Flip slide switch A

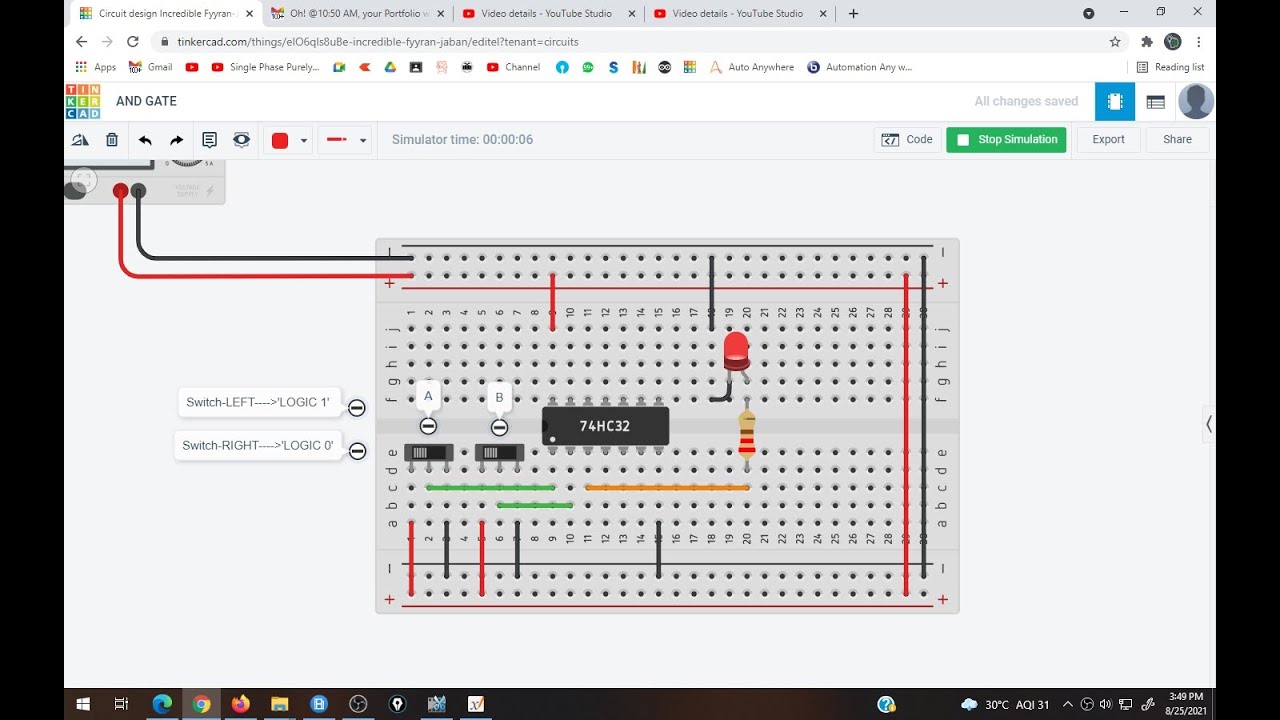point(428,453)
